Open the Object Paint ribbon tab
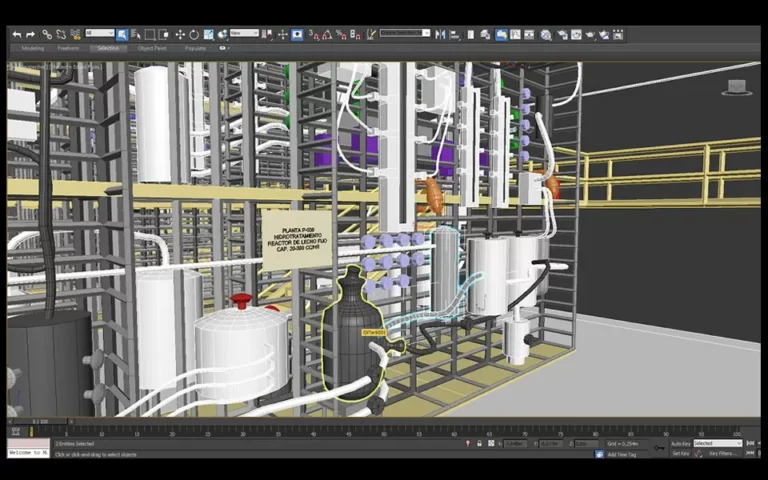This screenshot has height=480, width=768. pos(152,47)
